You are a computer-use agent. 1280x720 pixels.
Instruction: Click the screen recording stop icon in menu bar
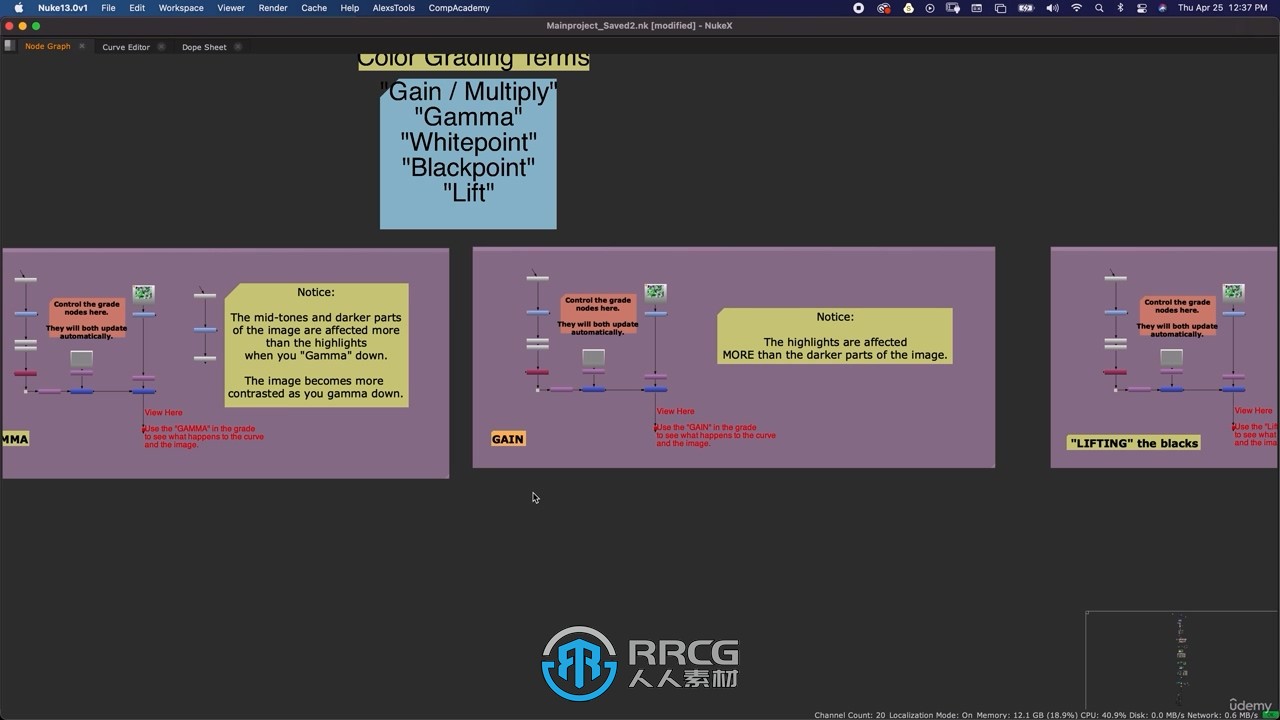click(x=858, y=8)
